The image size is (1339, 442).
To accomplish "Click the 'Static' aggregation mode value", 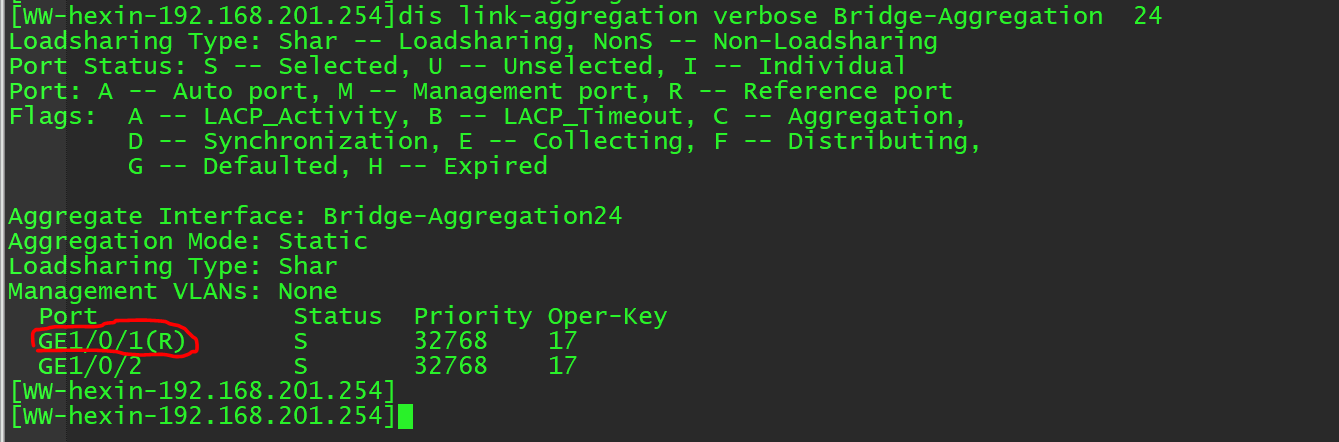I will pyautogui.click(x=323, y=241).
